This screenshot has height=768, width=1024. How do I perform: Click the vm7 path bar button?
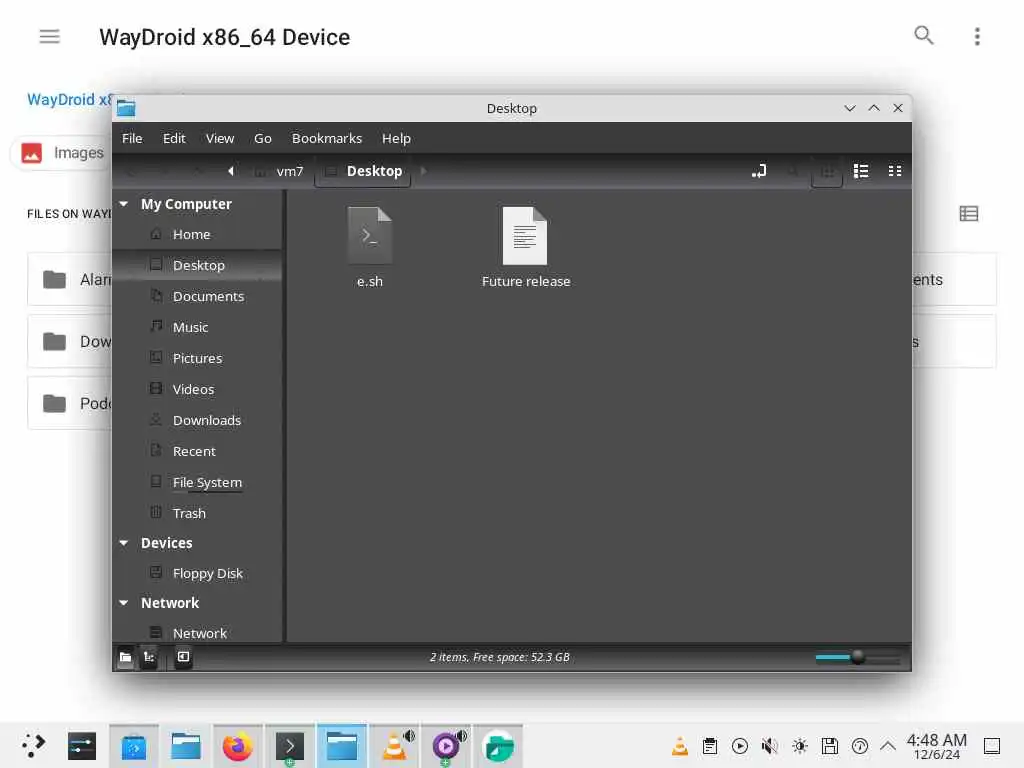pos(280,171)
